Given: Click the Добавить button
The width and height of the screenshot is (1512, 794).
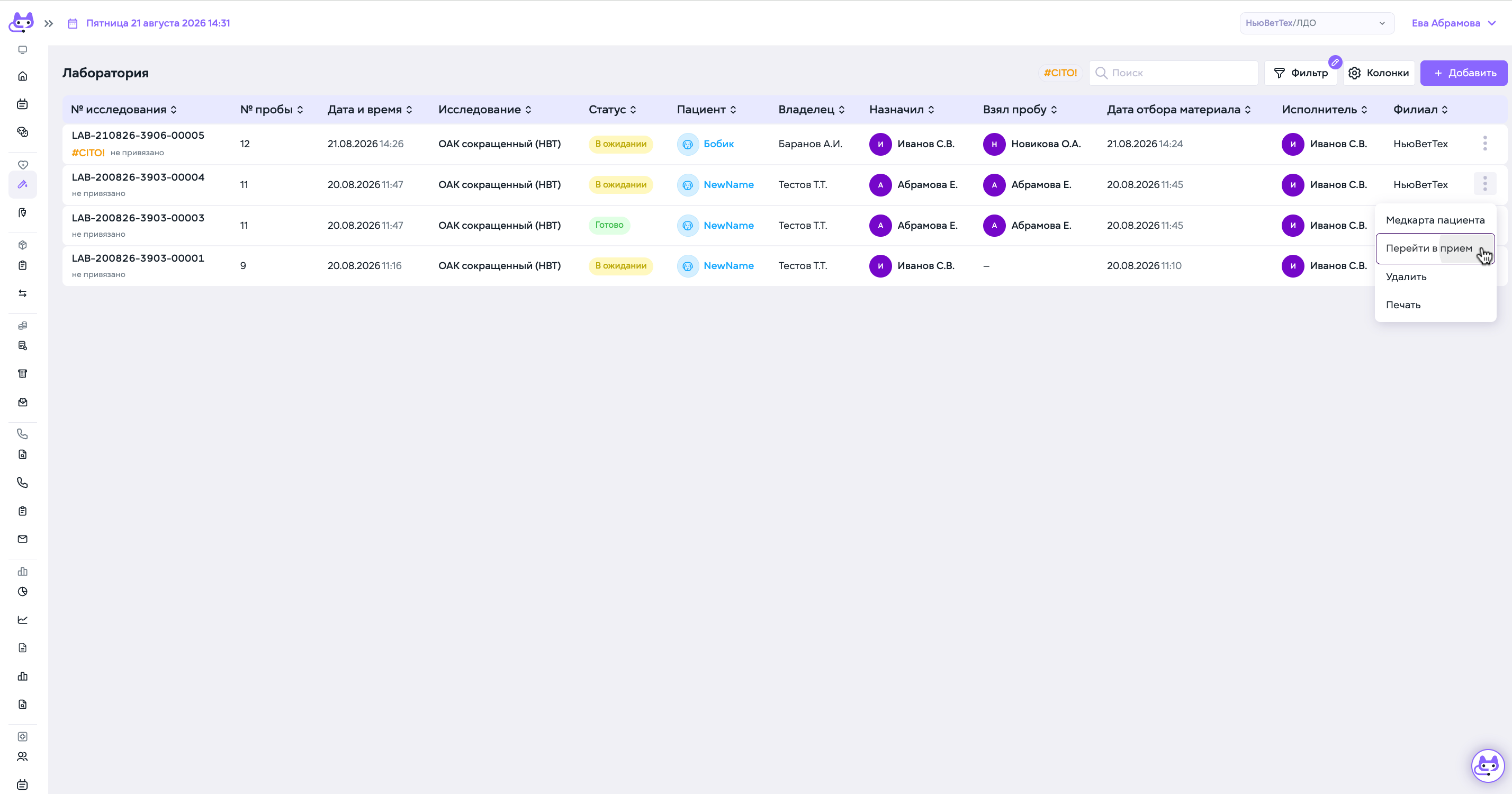Looking at the screenshot, I should [x=1463, y=73].
